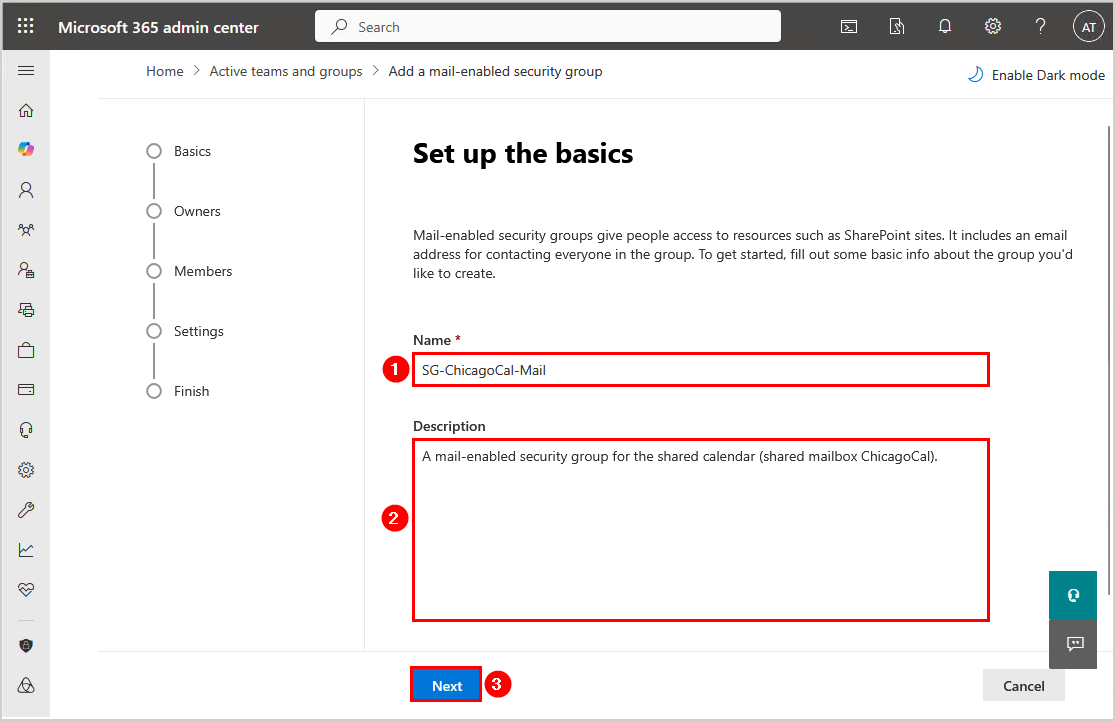
Task: Select the Owners step in wizard
Action: (197, 211)
